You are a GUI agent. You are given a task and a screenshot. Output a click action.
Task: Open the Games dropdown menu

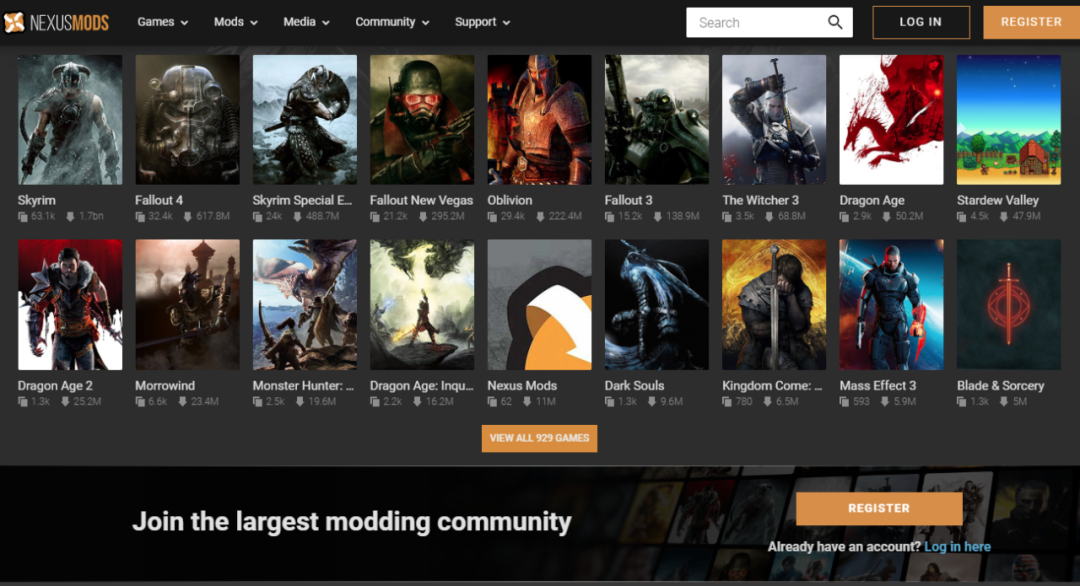(163, 22)
